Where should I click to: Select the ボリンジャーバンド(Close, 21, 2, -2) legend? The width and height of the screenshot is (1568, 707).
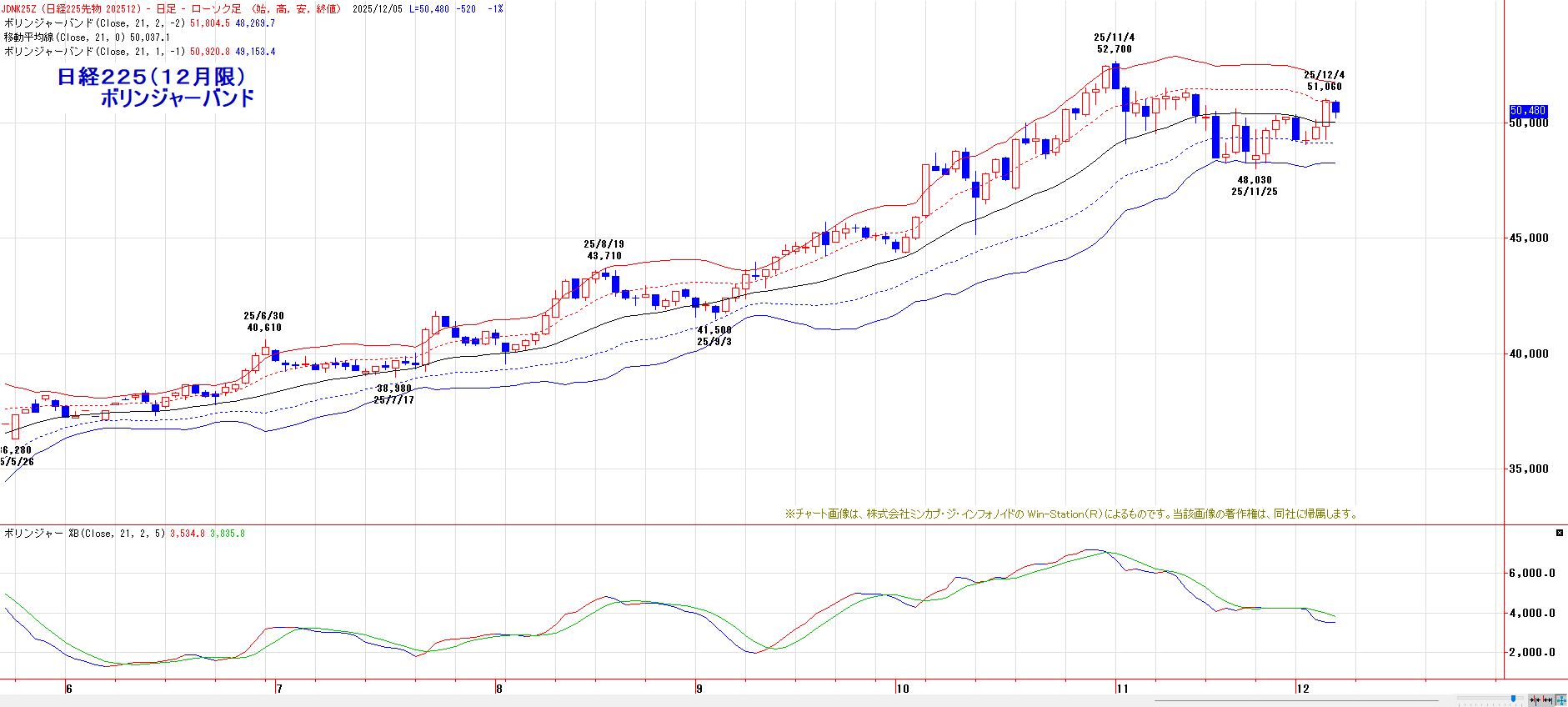[95, 23]
